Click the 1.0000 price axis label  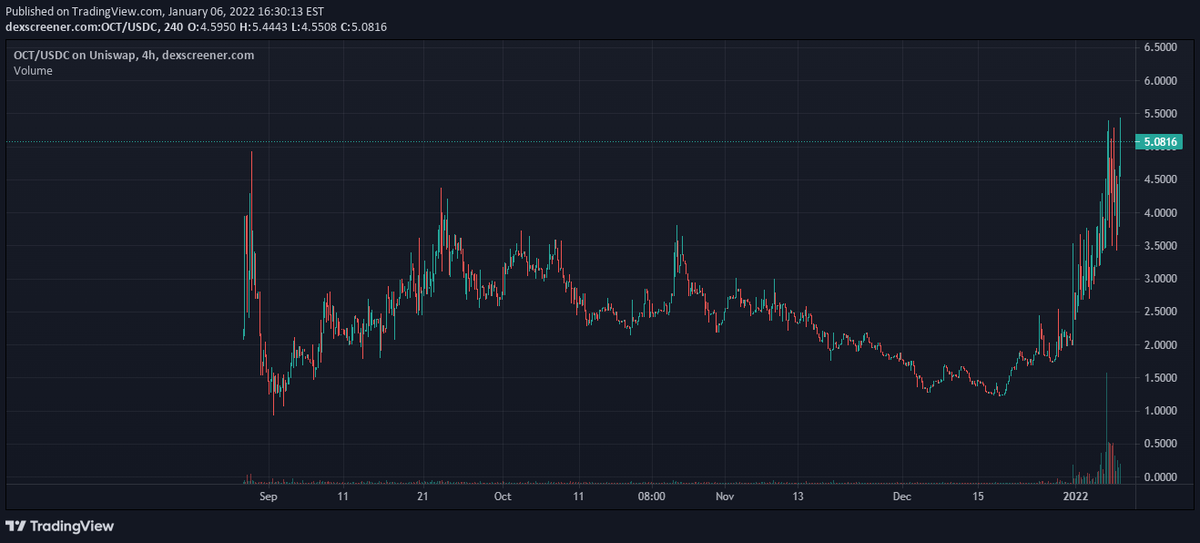(x=1160, y=410)
